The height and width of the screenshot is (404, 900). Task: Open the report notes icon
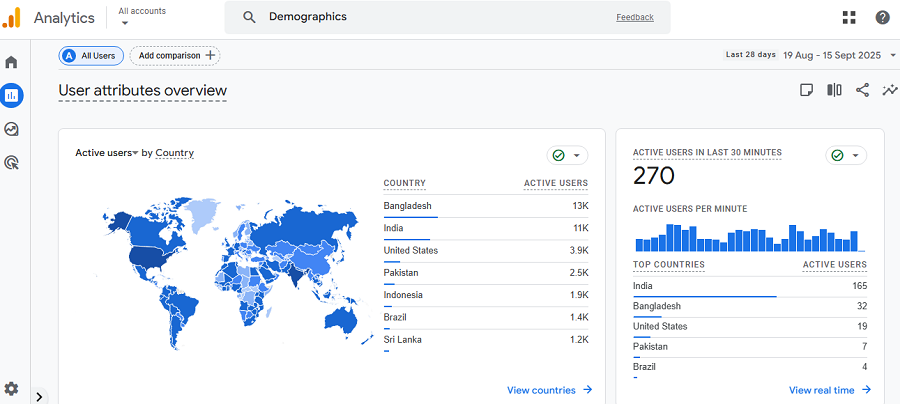pyautogui.click(x=806, y=91)
